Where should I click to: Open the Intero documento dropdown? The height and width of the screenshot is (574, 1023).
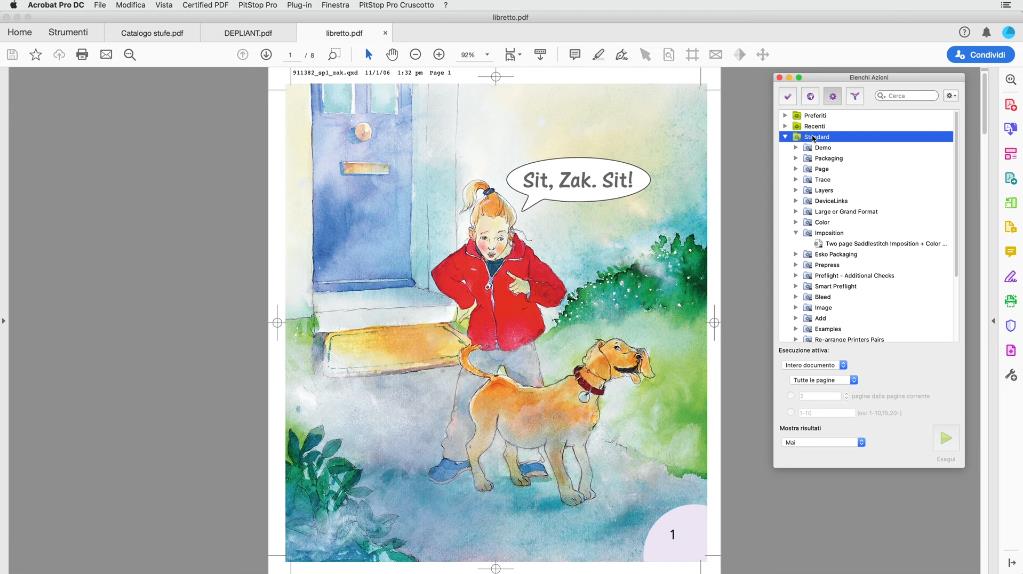[x=814, y=365]
